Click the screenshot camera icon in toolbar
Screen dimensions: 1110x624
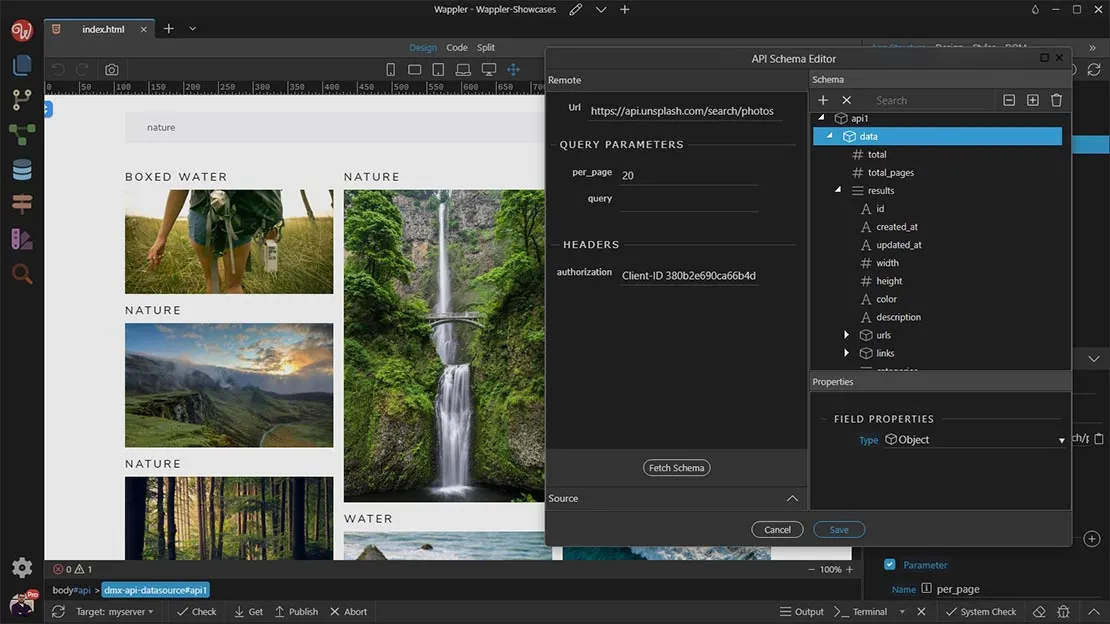tap(111, 70)
